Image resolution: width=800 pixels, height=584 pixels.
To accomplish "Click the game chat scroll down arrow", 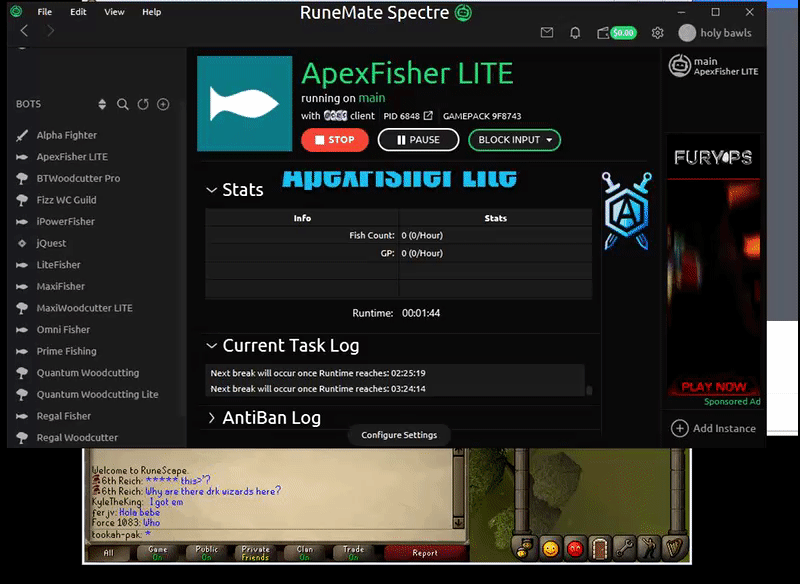I will [458, 523].
